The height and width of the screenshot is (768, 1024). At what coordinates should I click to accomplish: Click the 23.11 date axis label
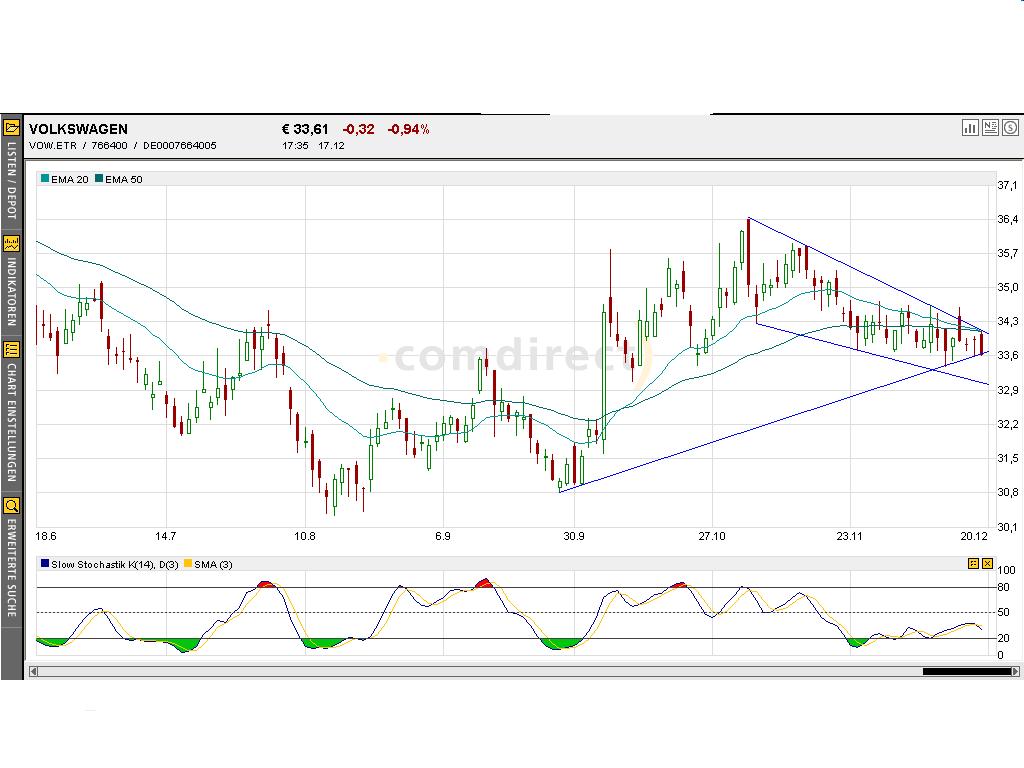[x=849, y=536]
